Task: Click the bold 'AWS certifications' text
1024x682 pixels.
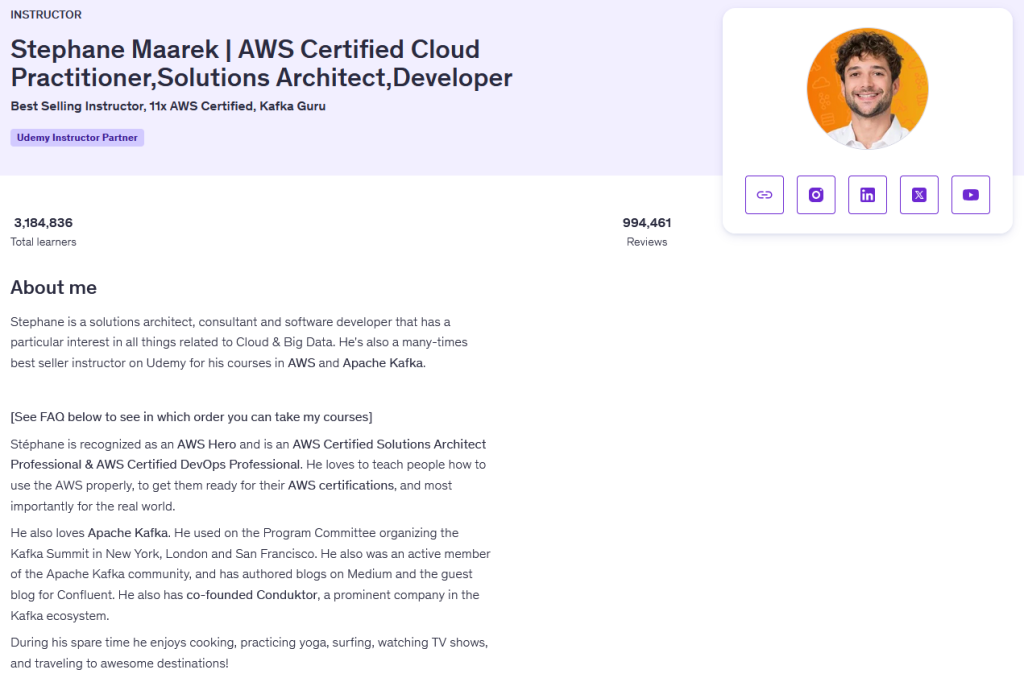Action: coord(341,486)
